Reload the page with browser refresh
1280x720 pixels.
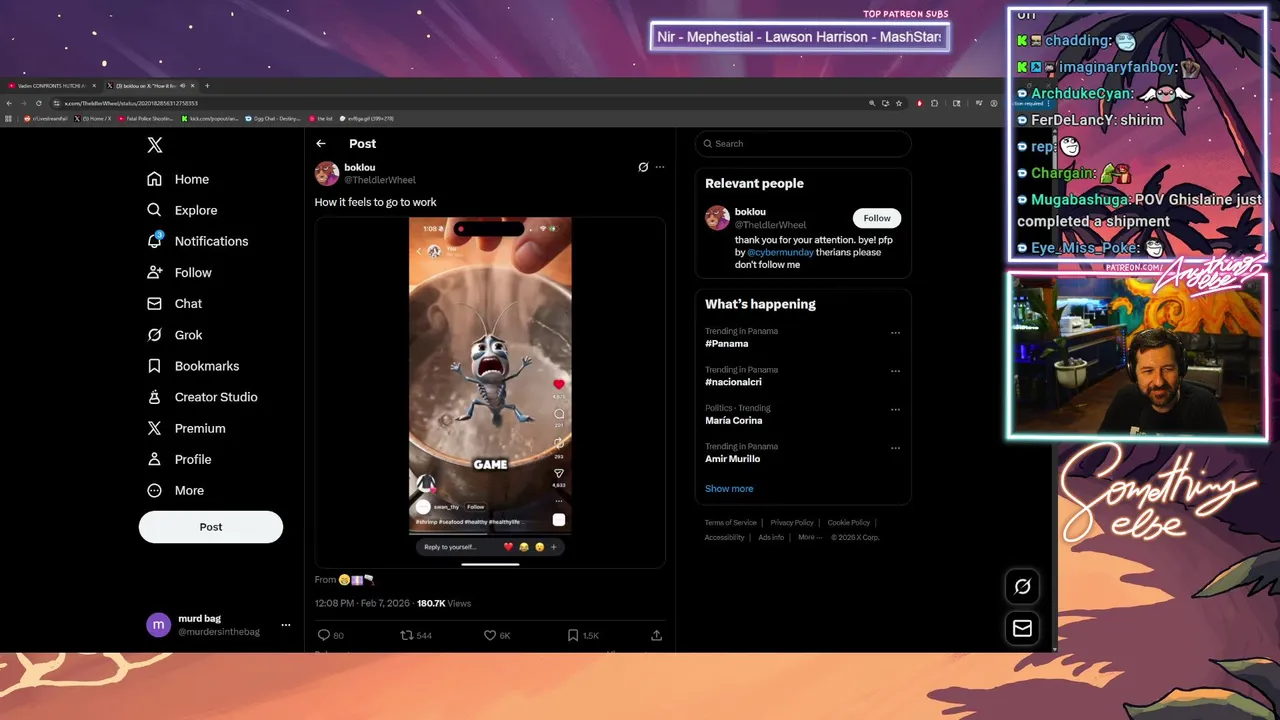[x=39, y=103]
